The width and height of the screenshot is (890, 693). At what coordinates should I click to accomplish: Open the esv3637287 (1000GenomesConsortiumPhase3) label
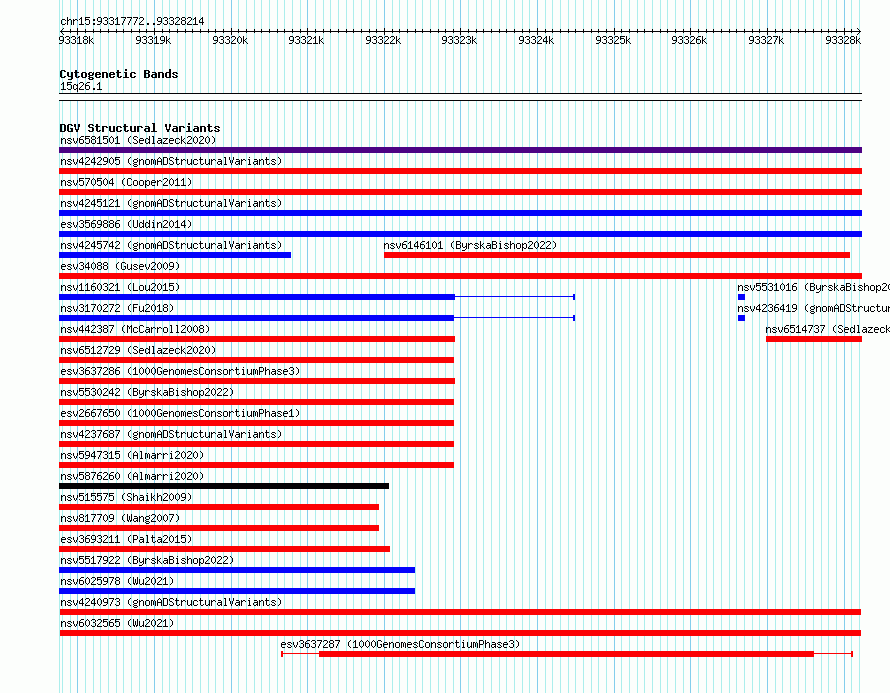(x=400, y=644)
